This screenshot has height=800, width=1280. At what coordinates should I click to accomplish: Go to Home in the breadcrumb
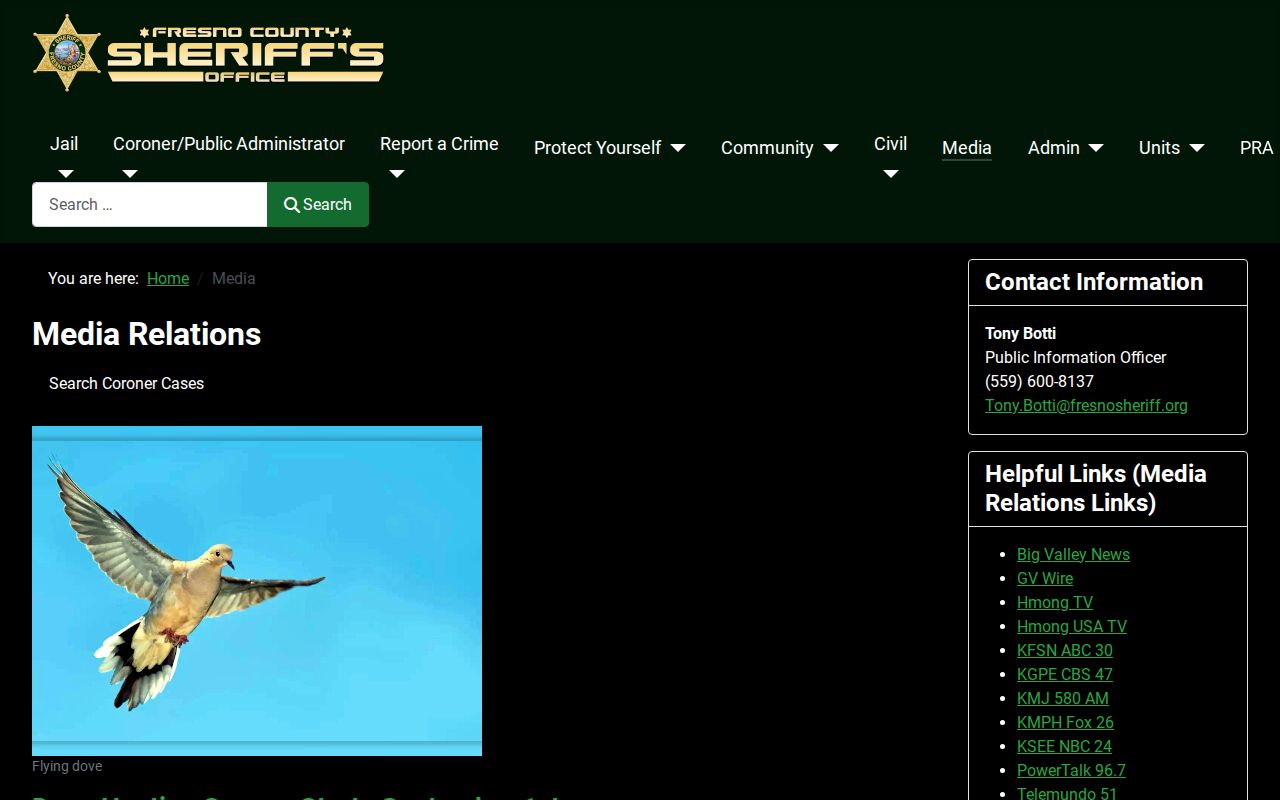[168, 278]
